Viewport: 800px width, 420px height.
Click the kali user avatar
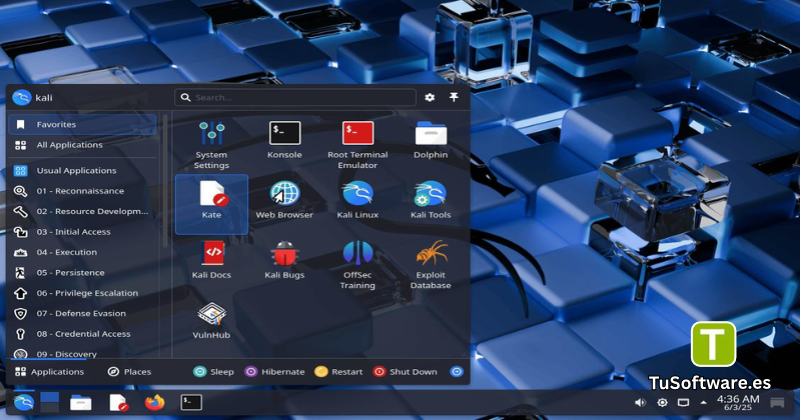21,97
